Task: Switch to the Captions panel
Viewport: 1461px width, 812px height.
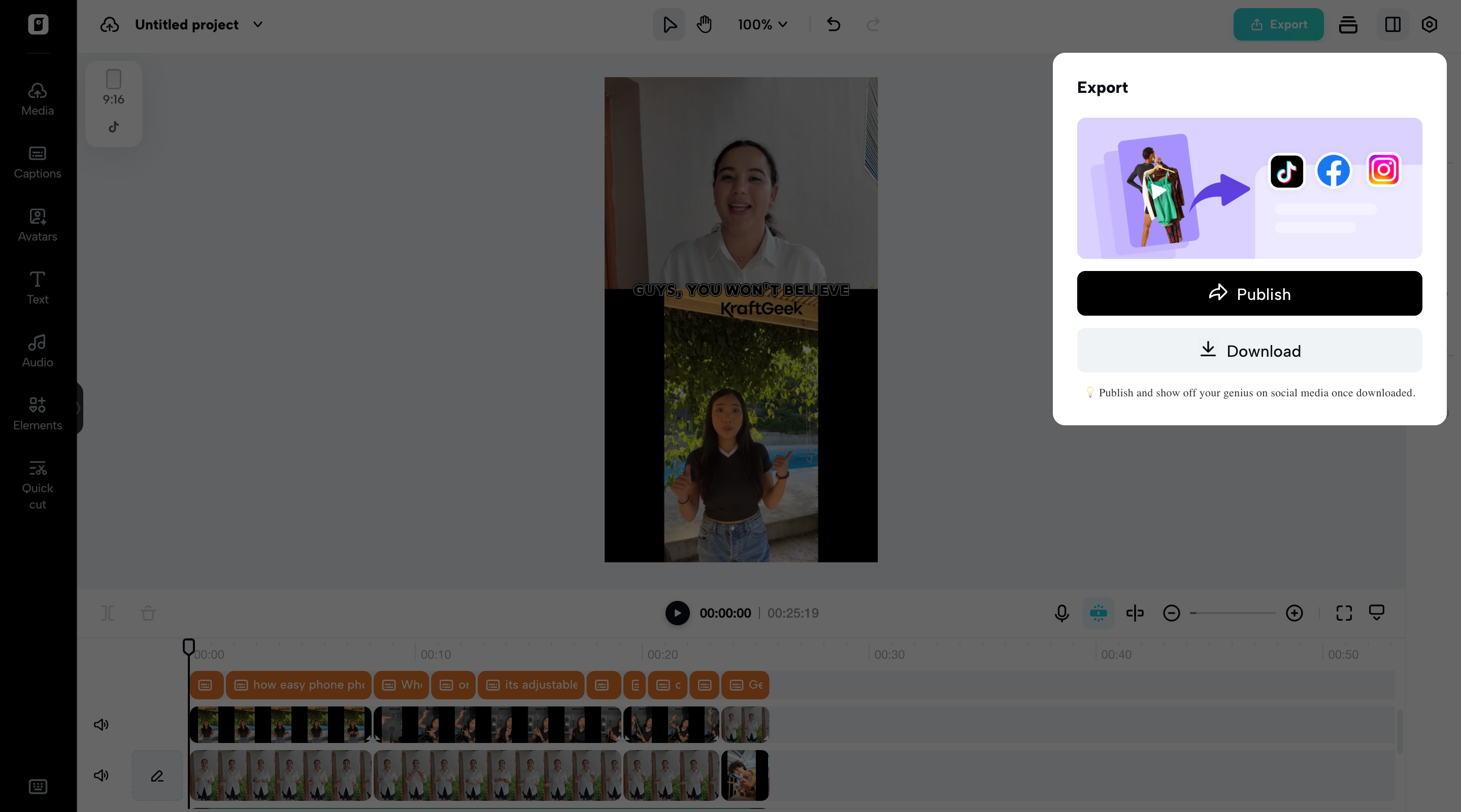Action: pos(37,161)
